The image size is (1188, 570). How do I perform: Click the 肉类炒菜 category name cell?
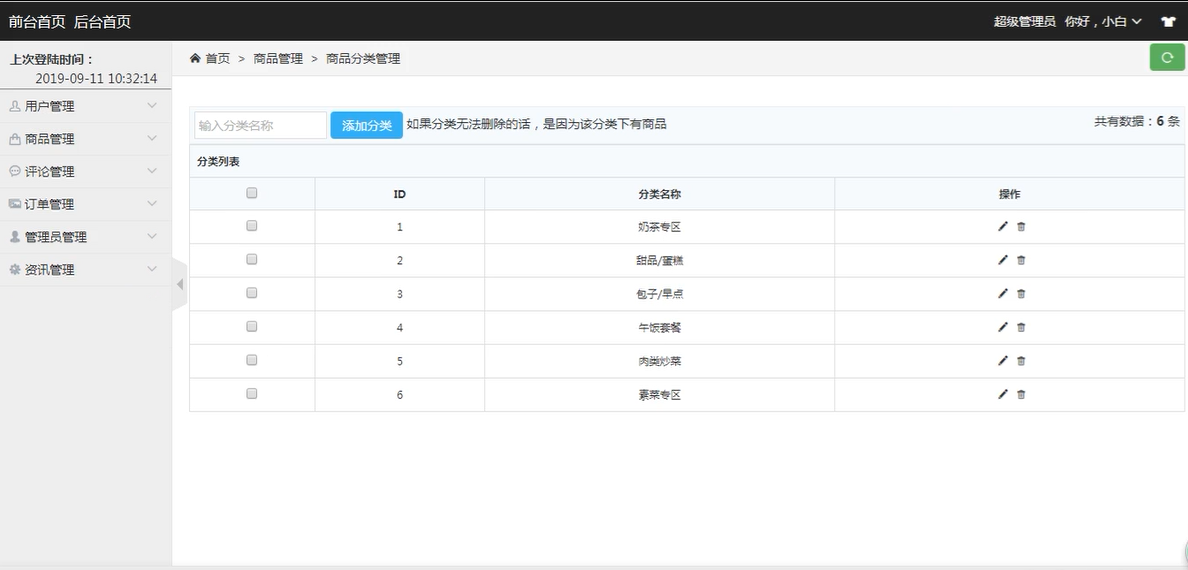coord(660,361)
